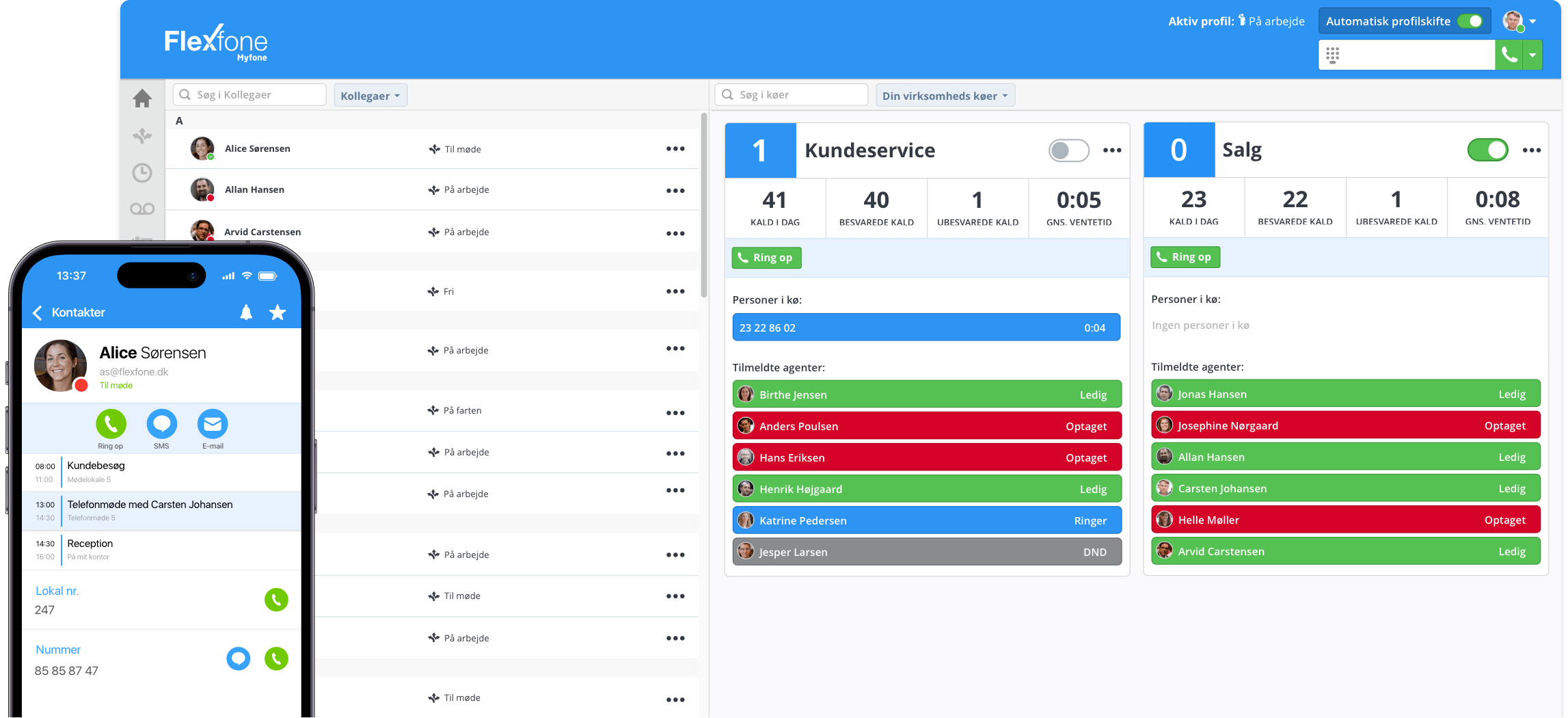Click Ring op in Salg queue
This screenshot has width=1568, height=718.
pyautogui.click(x=1185, y=257)
